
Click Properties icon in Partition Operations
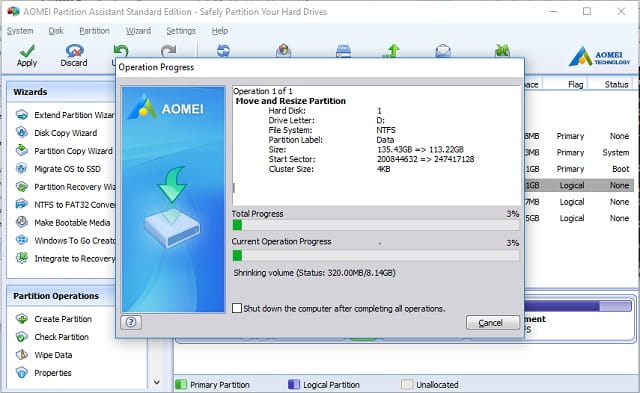(22, 373)
